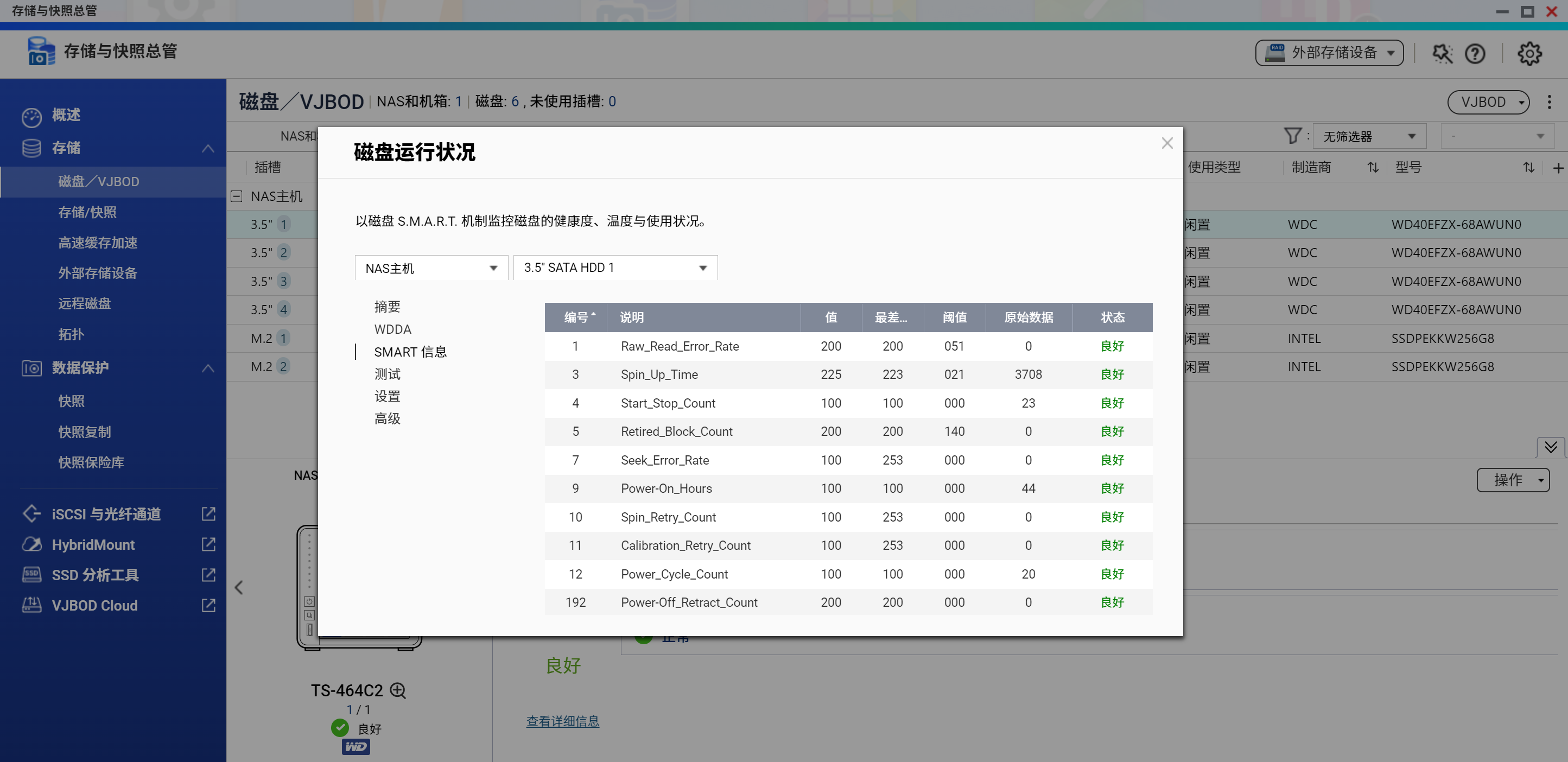The width and height of the screenshot is (1568, 762).
Task: Open the 3.5" SATA HDD 1 dropdown
Action: click(x=615, y=268)
